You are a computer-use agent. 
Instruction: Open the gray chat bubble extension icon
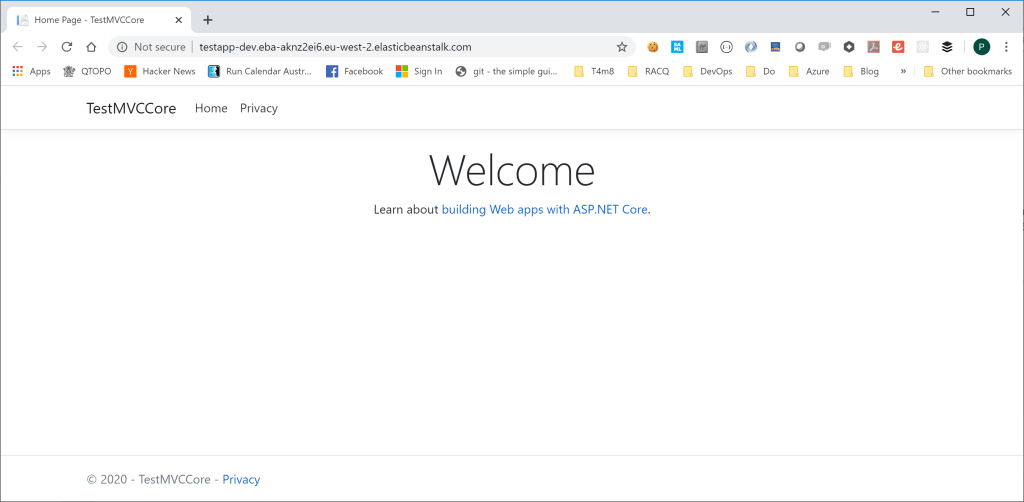(824, 47)
